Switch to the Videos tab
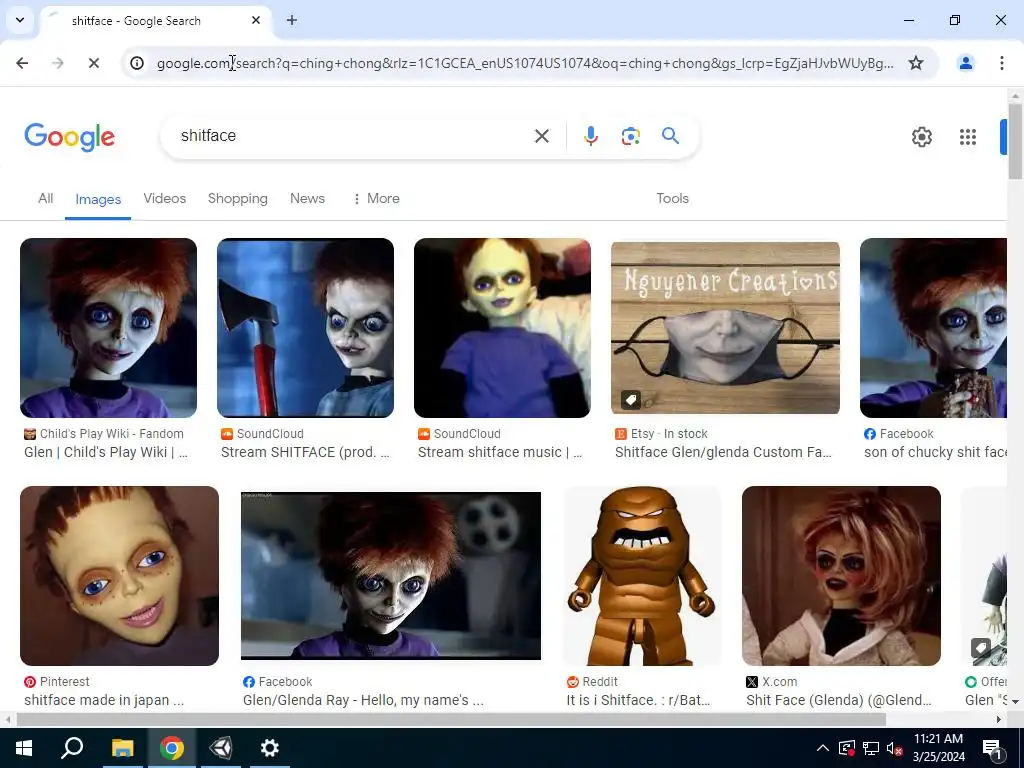 165,199
